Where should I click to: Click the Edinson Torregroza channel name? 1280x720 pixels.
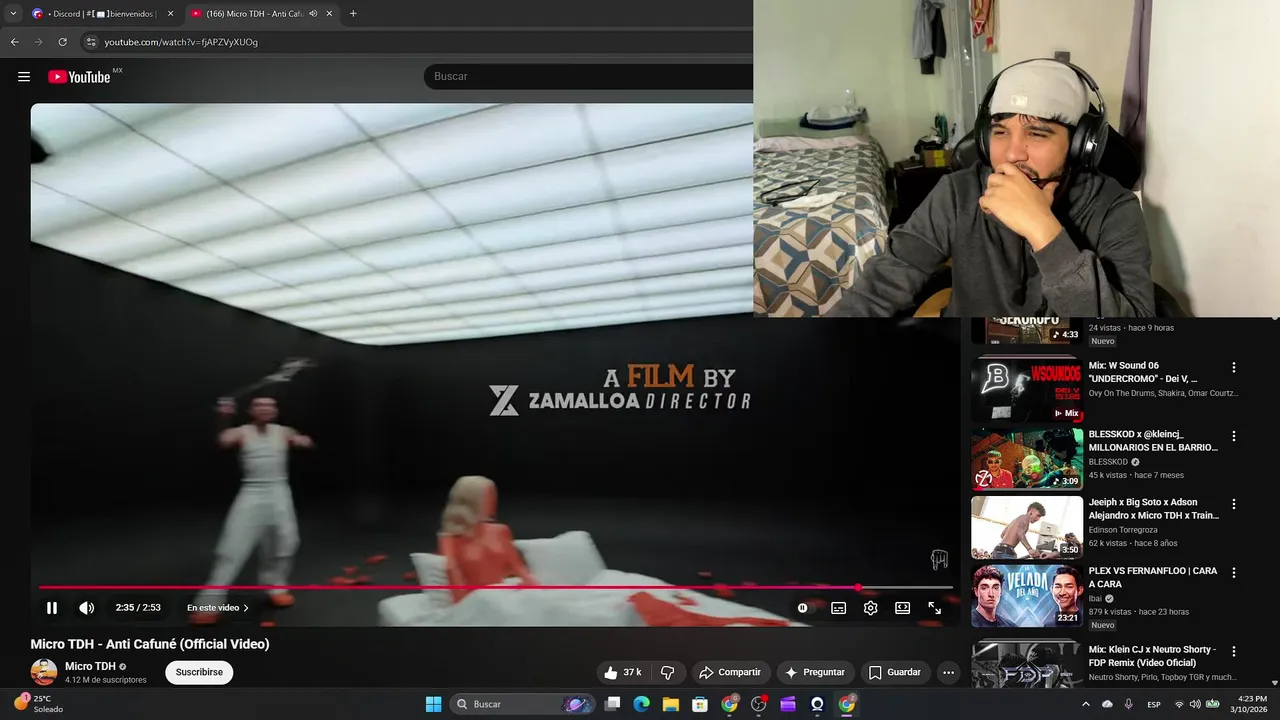(x=1123, y=530)
